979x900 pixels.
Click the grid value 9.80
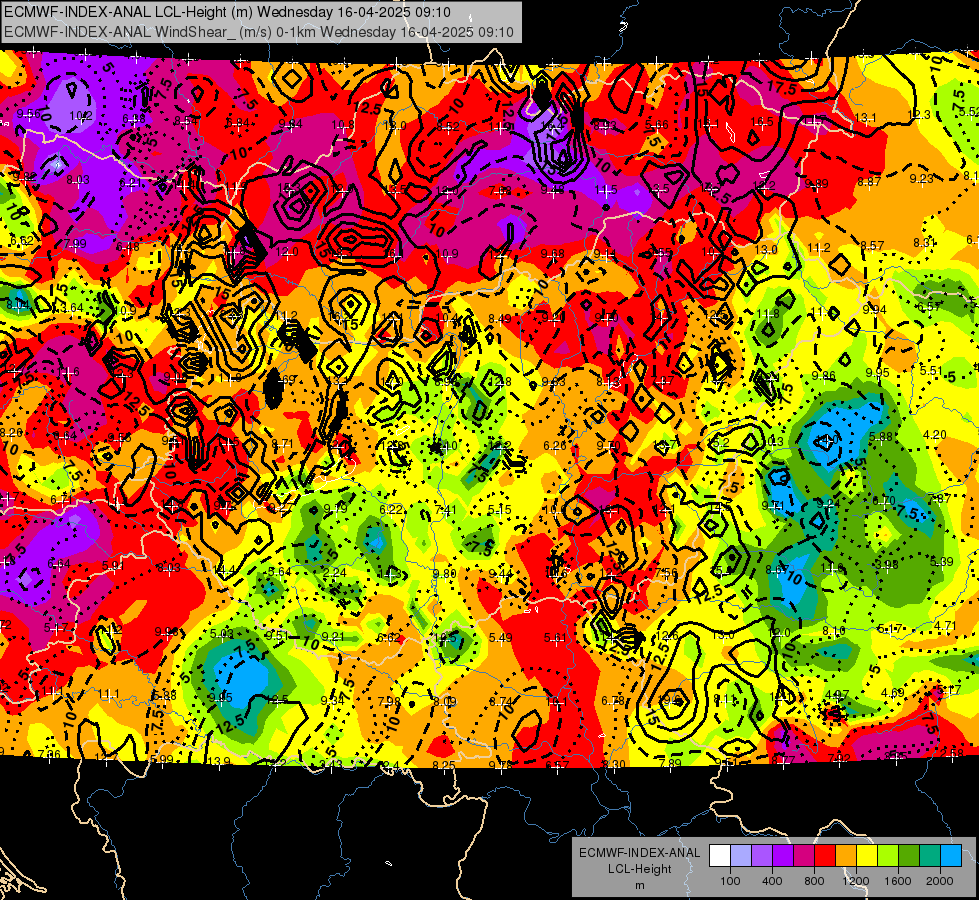(x=445, y=574)
